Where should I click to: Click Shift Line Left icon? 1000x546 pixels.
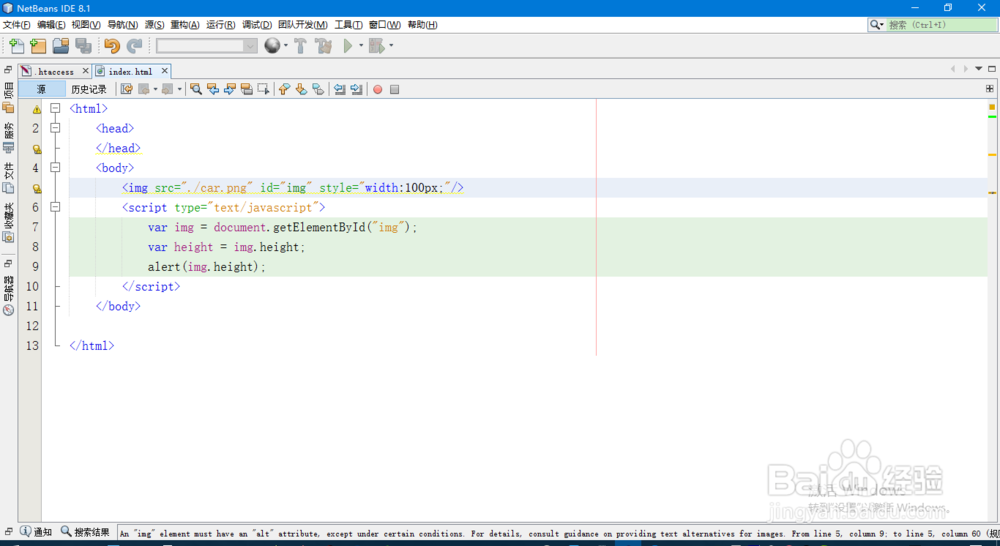(x=340, y=89)
